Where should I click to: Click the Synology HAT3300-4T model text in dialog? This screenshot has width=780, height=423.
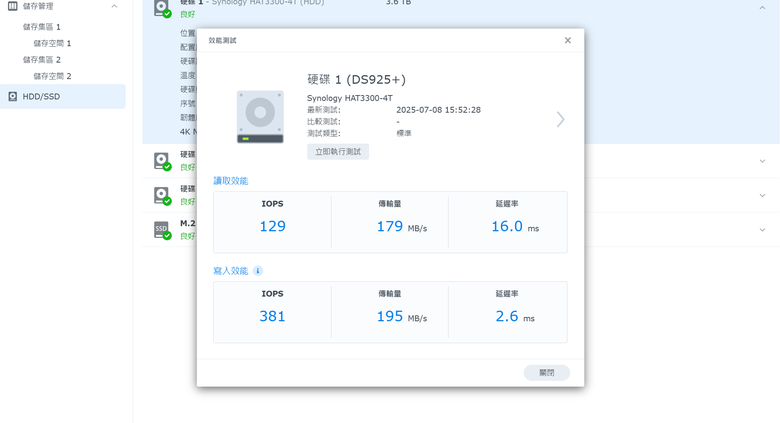350,98
